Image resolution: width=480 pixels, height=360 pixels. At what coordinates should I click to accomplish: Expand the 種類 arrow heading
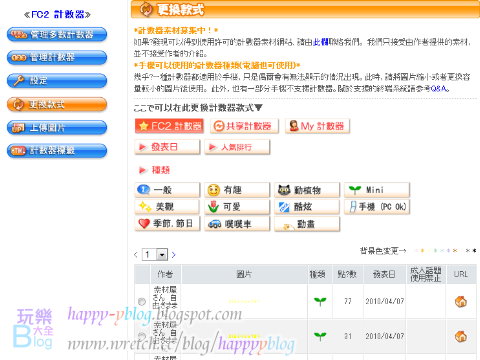[x=154, y=170]
